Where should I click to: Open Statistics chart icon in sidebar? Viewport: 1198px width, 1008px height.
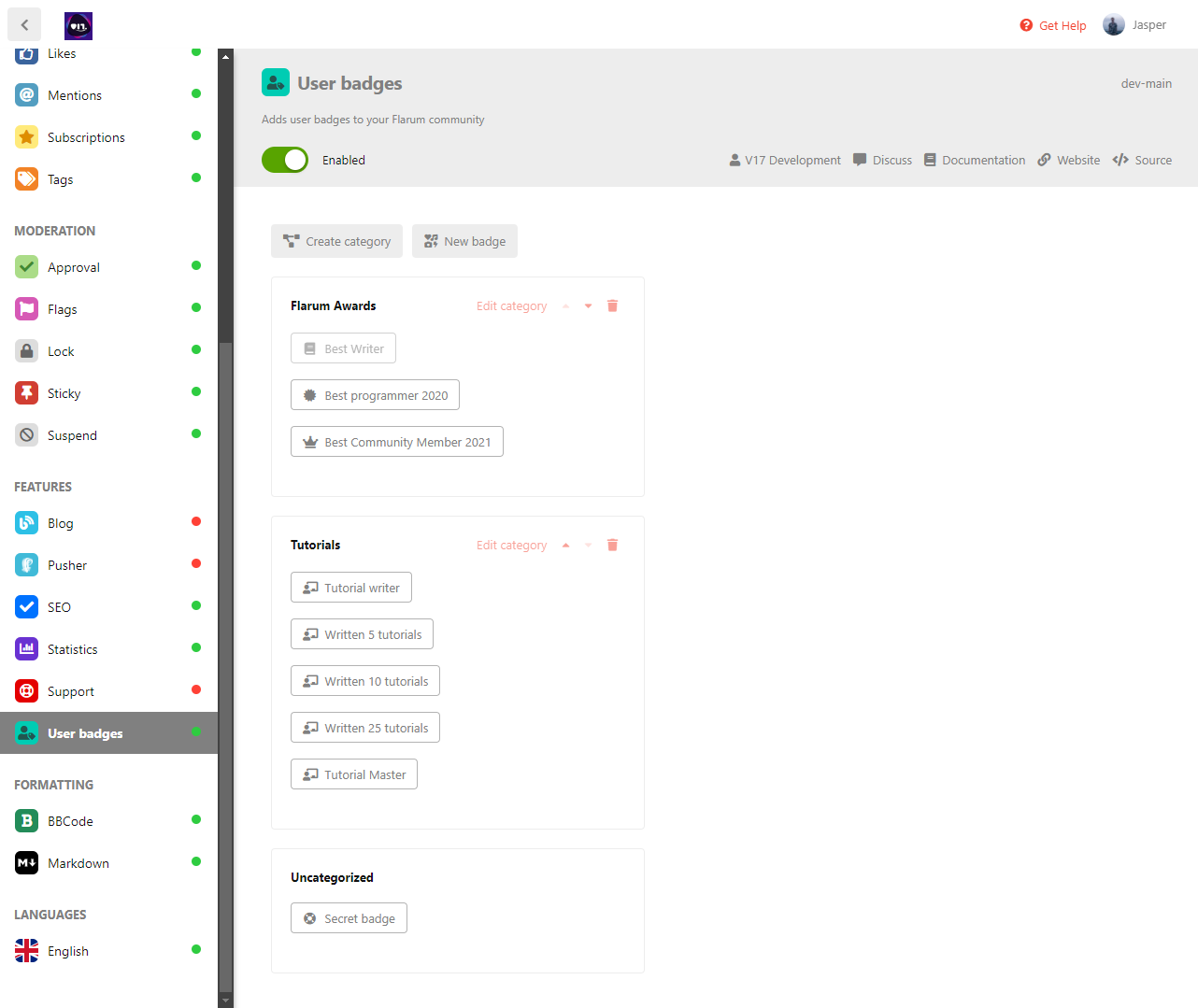[27, 649]
